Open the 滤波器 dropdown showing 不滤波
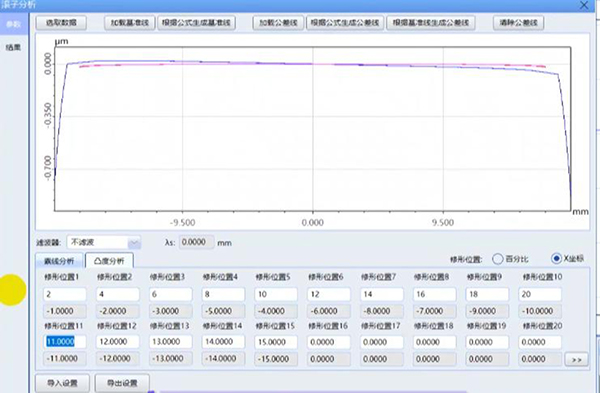Viewport: 600px width, 393px height. pos(104,242)
